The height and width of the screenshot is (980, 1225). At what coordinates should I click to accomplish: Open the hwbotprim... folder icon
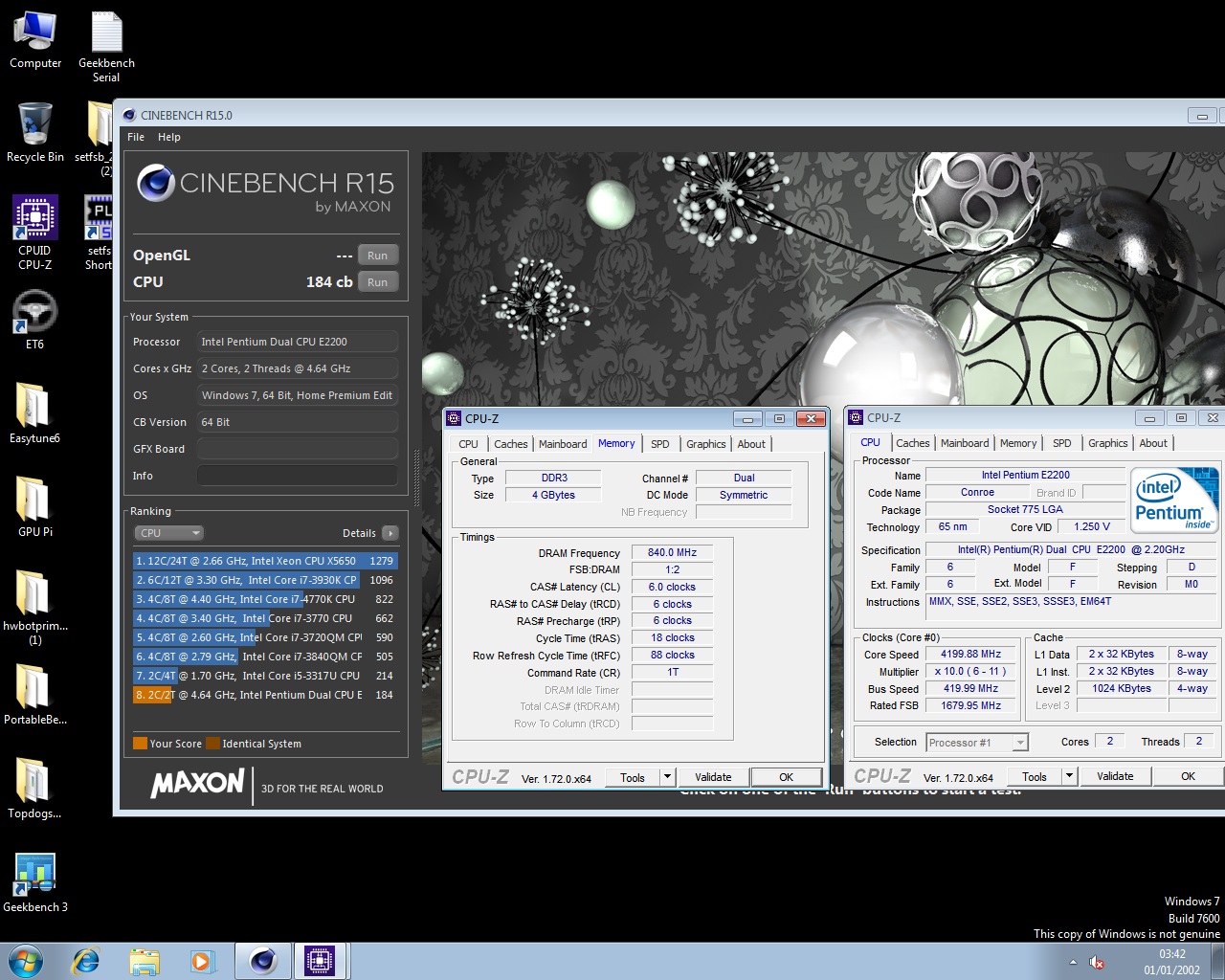(34, 607)
